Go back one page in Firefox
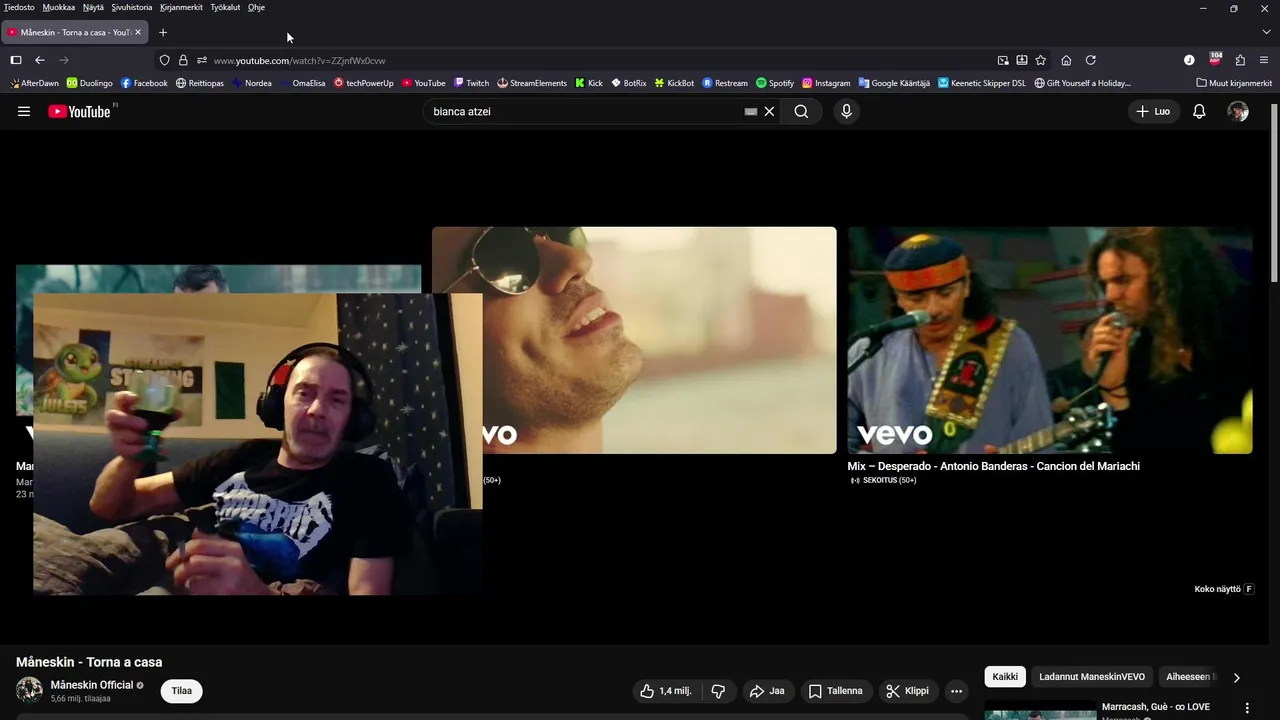 coord(40,60)
